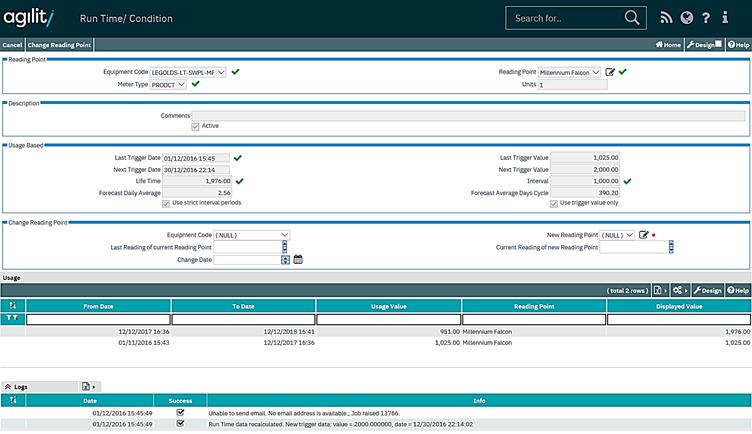752x434 pixels.
Task: Click the Cancel button
Action: tap(12, 45)
